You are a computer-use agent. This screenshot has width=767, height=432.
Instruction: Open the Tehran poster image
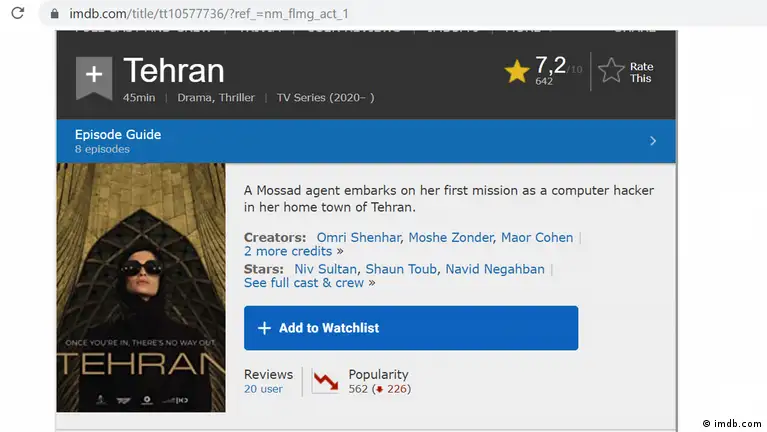(141, 287)
